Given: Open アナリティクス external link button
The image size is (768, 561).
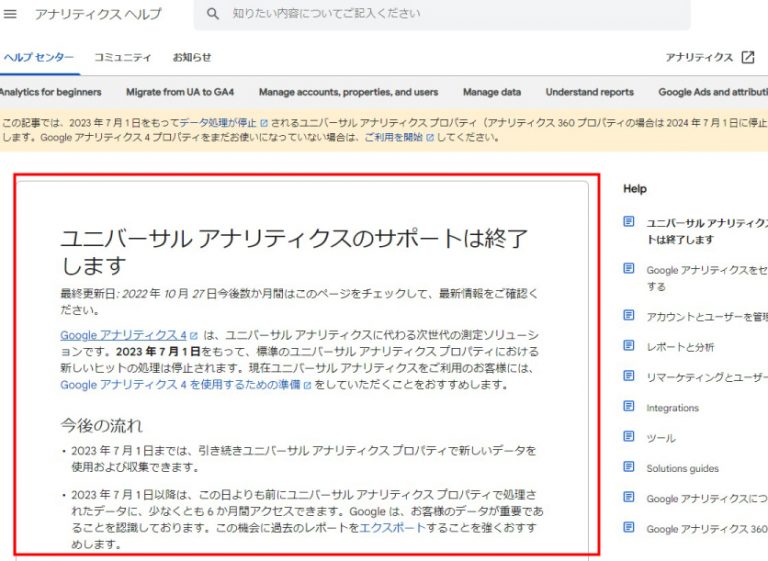Looking at the screenshot, I should pyautogui.click(x=710, y=57).
